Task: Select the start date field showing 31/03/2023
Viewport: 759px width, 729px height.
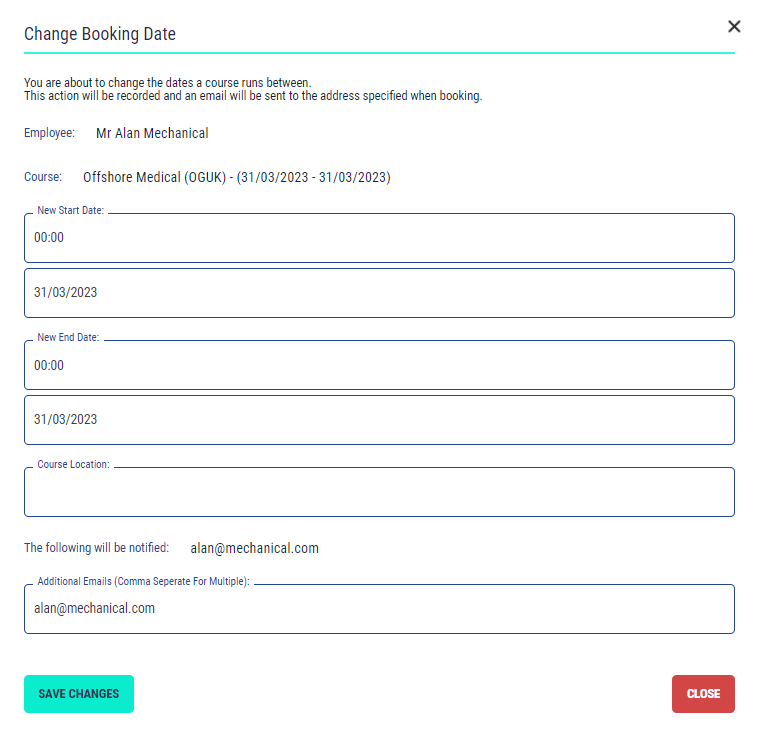Action: 379,293
